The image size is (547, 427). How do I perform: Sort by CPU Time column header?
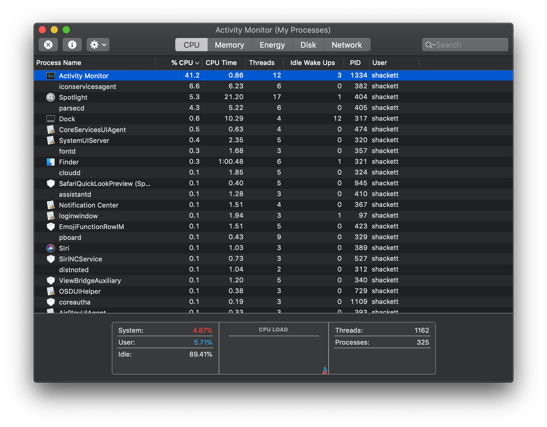224,63
